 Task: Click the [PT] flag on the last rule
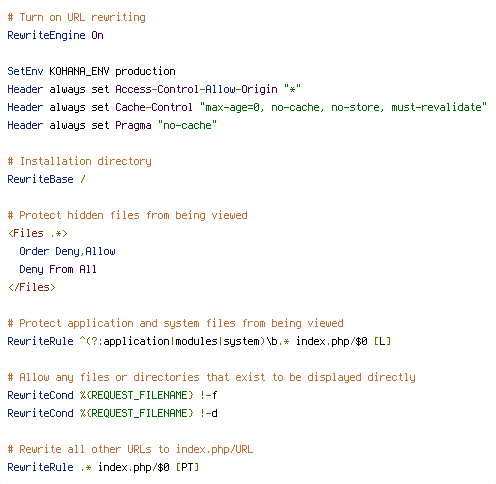click(187, 467)
